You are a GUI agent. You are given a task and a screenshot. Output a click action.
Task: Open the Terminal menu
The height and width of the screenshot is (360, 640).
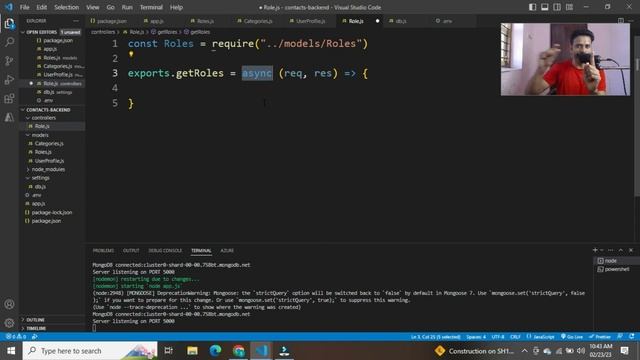coord(151,7)
